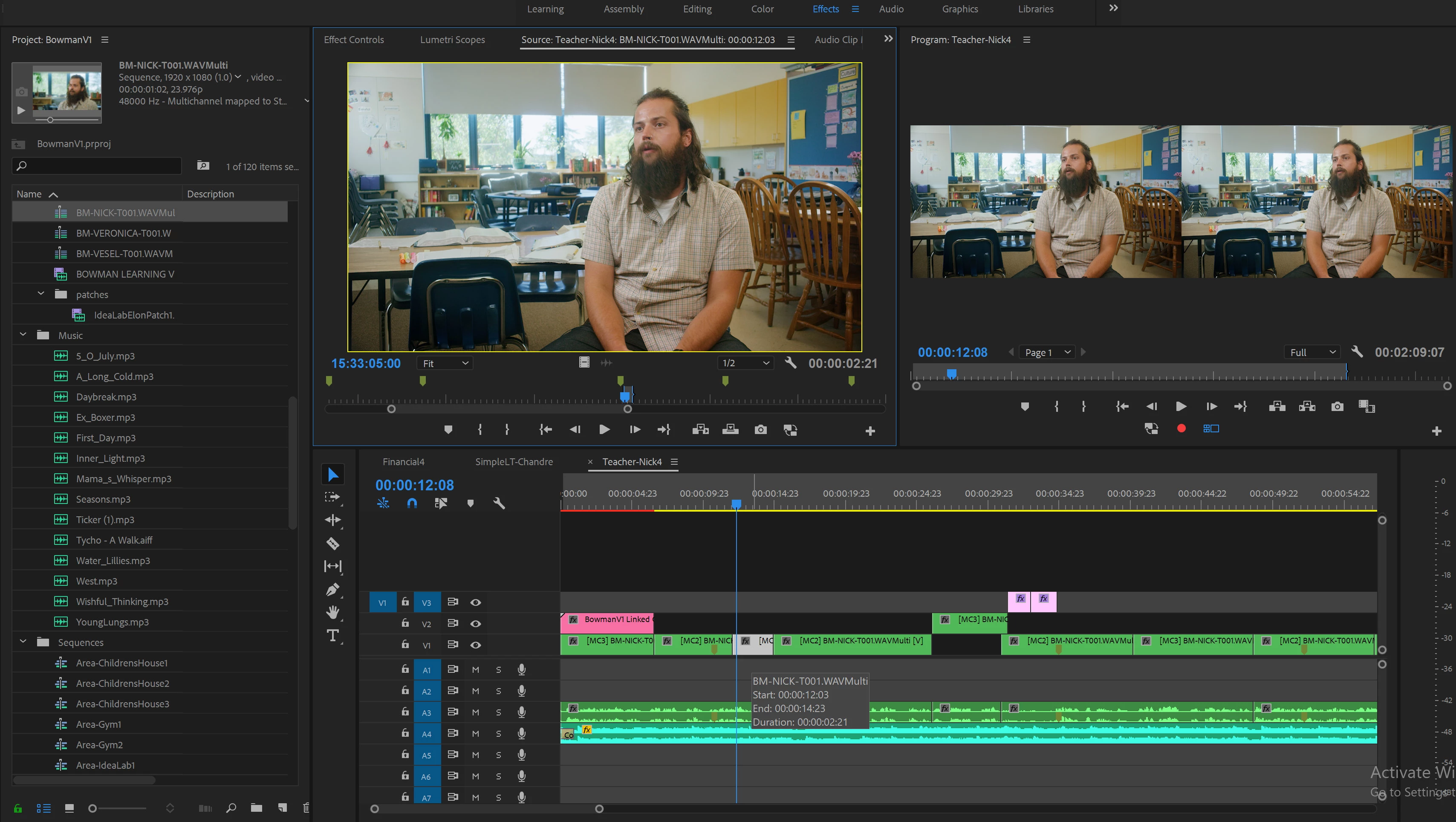Viewport: 1456px width, 822px height.
Task: Toggle Snap magnet icon in timeline
Action: (x=412, y=503)
